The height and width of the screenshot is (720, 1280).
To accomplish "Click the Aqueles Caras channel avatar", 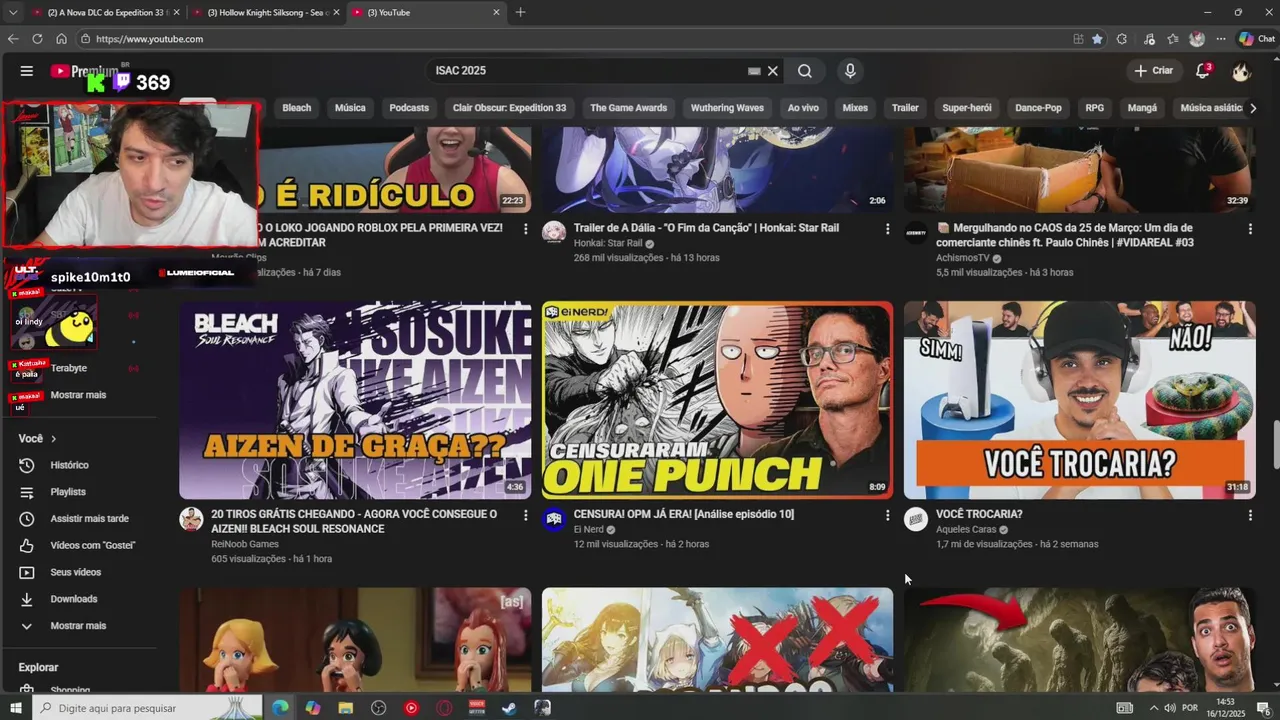I will [916, 519].
